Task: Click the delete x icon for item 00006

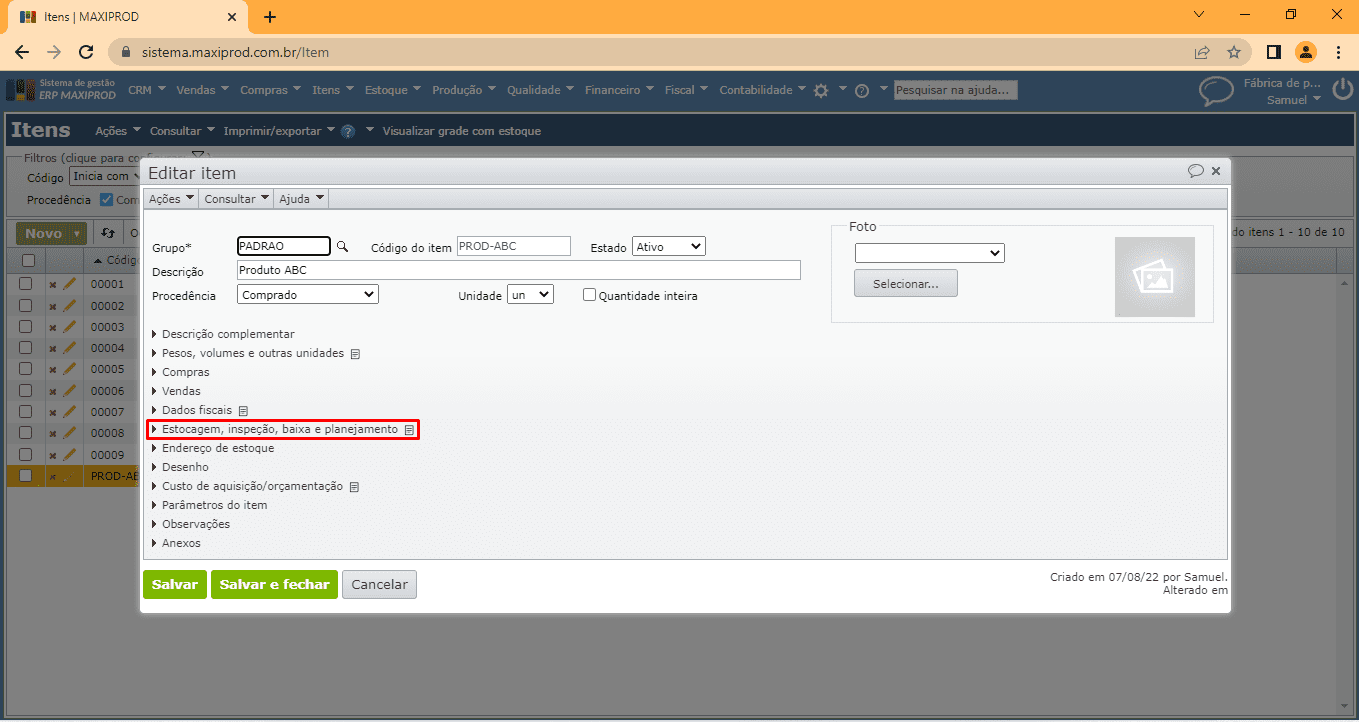Action: [x=53, y=392]
